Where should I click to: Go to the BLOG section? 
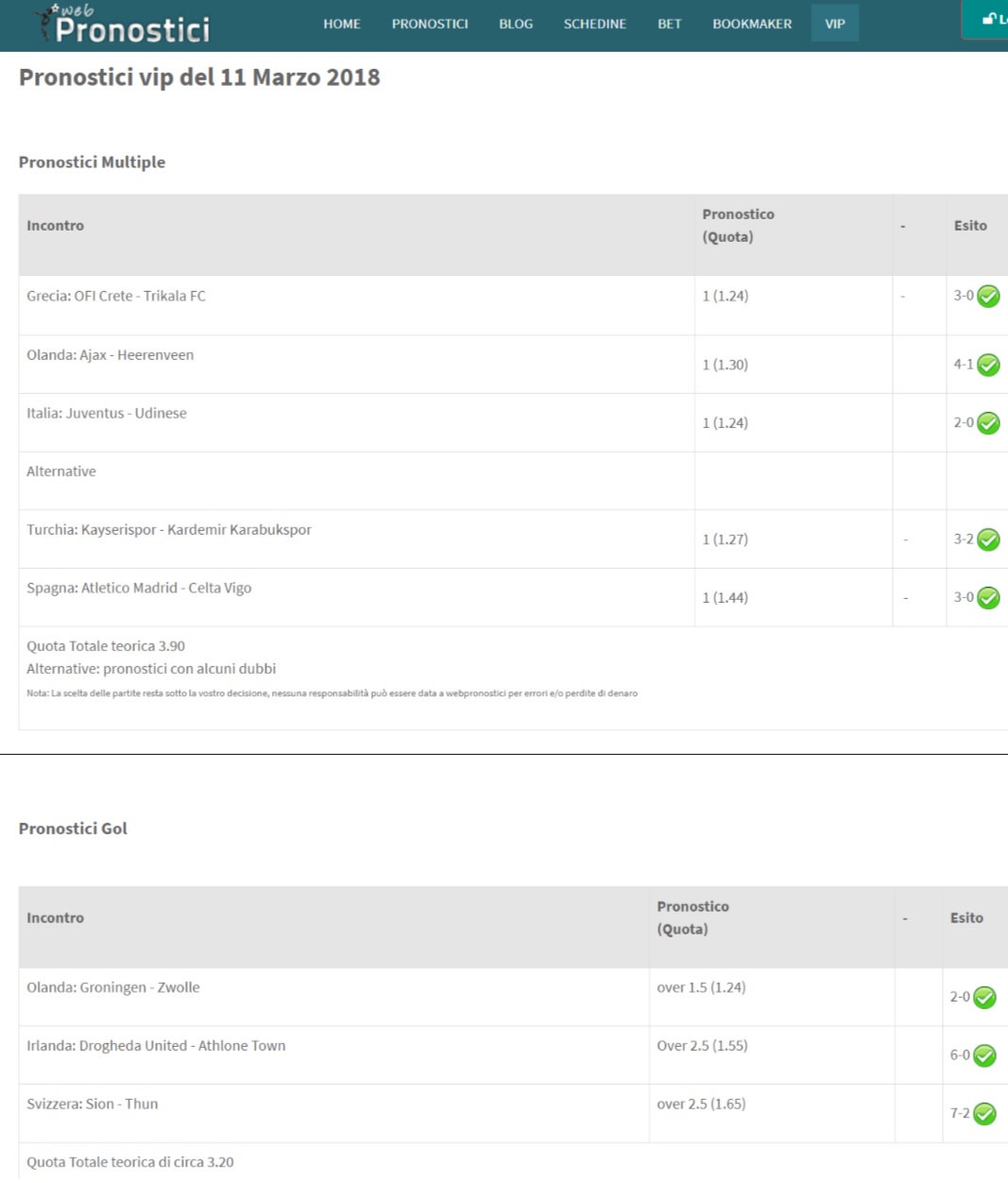tap(516, 24)
